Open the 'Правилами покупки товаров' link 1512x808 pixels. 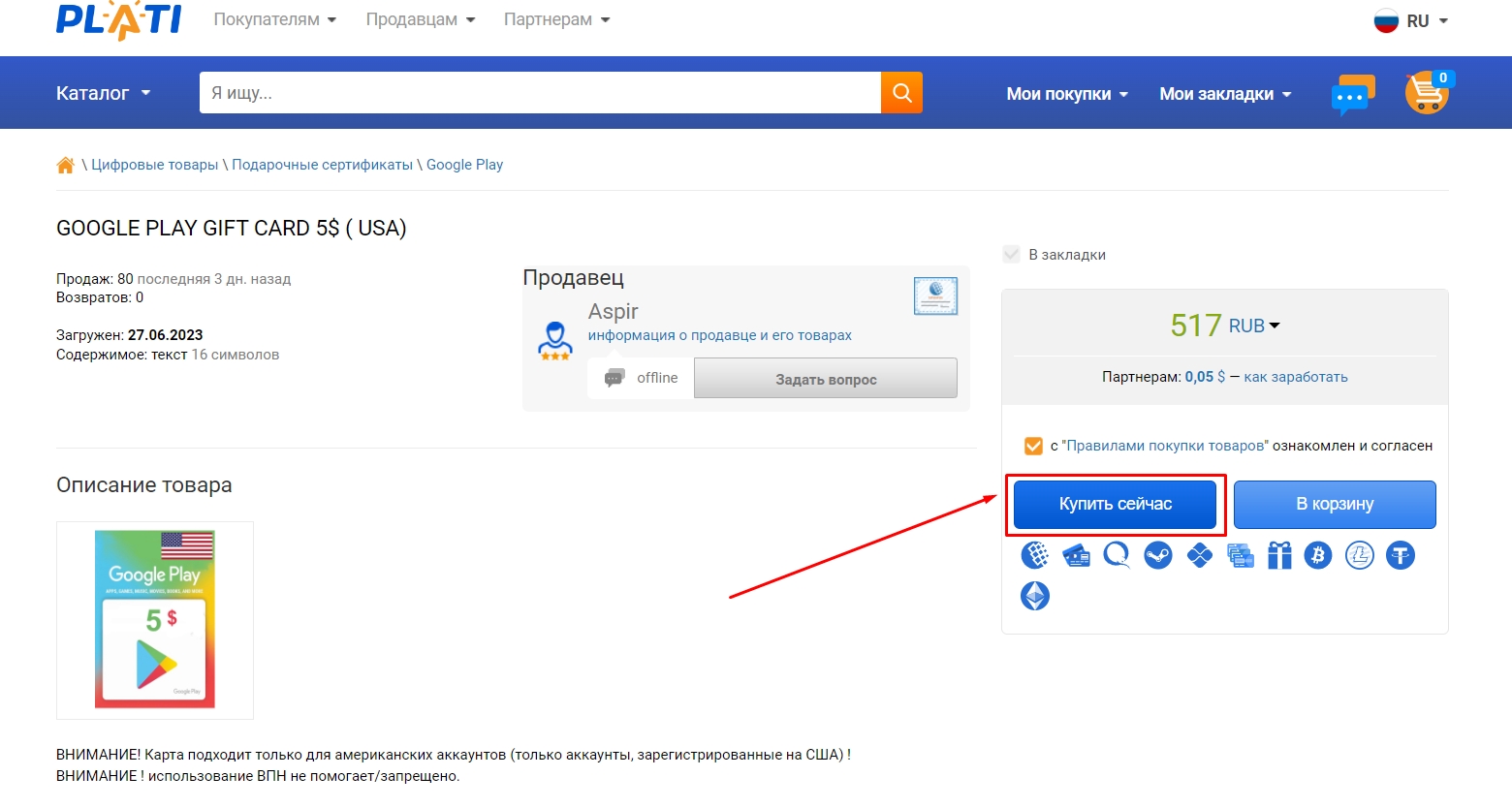[x=1165, y=446]
